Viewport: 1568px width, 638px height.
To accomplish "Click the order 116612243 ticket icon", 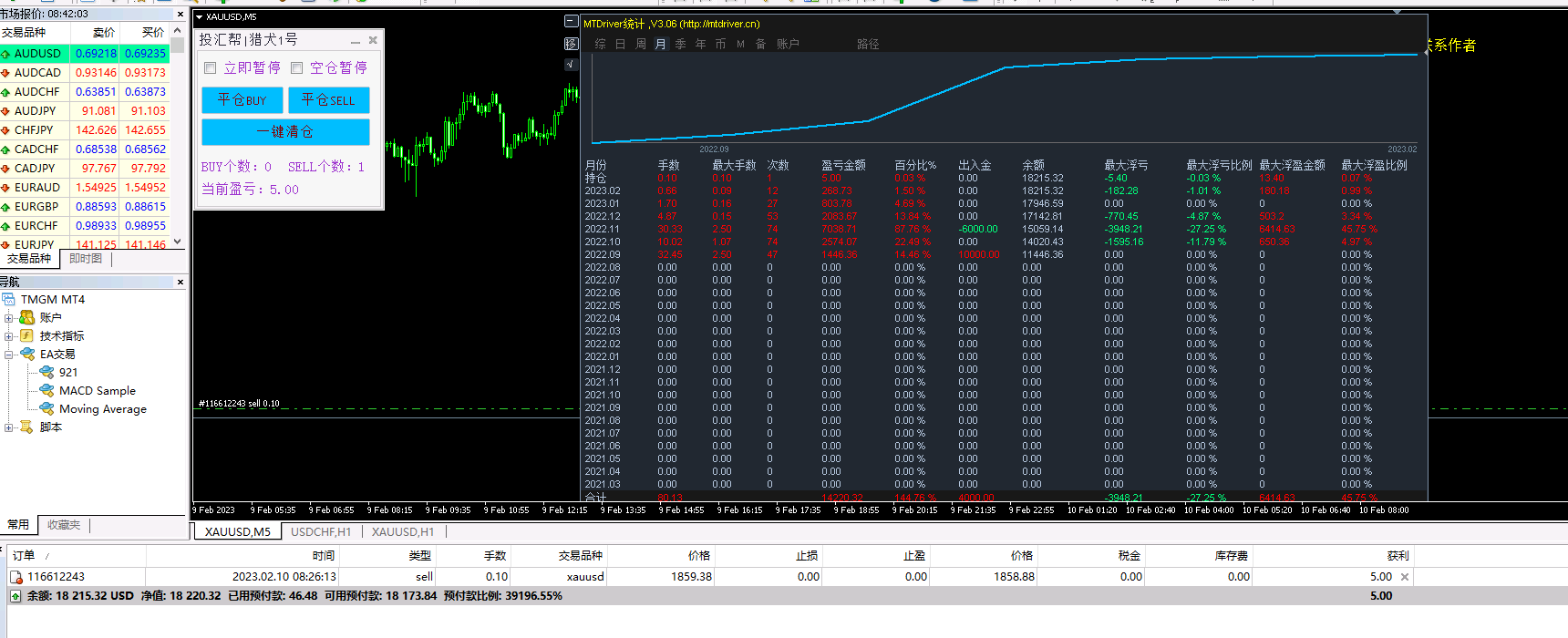I will click(x=15, y=577).
